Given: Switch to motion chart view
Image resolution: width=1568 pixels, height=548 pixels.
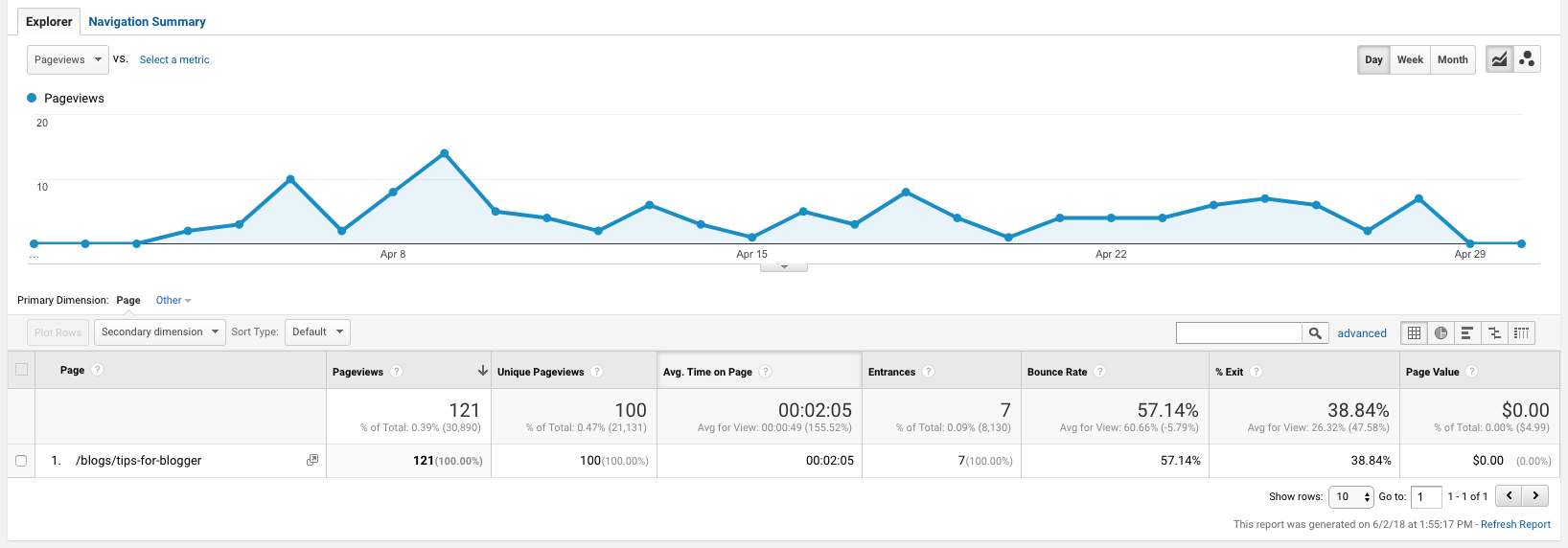Looking at the screenshot, I should (1527, 59).
